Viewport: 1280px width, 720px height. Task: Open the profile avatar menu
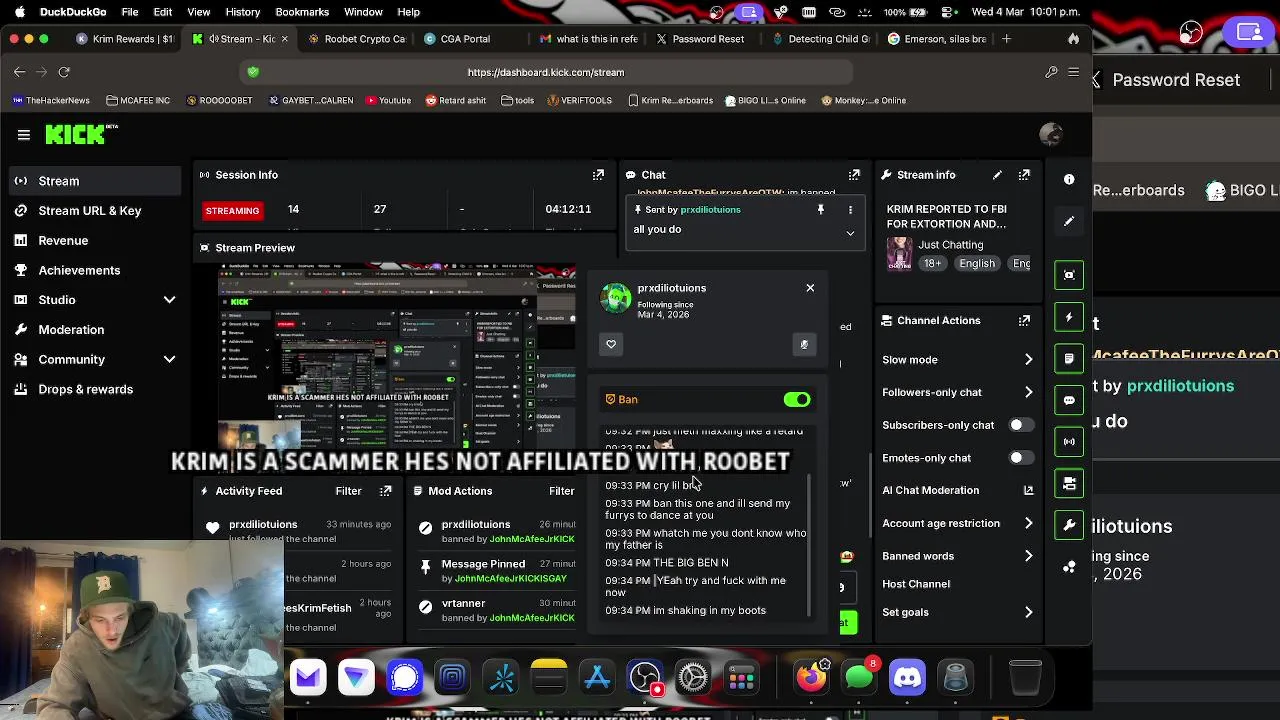click(1051, 134)
